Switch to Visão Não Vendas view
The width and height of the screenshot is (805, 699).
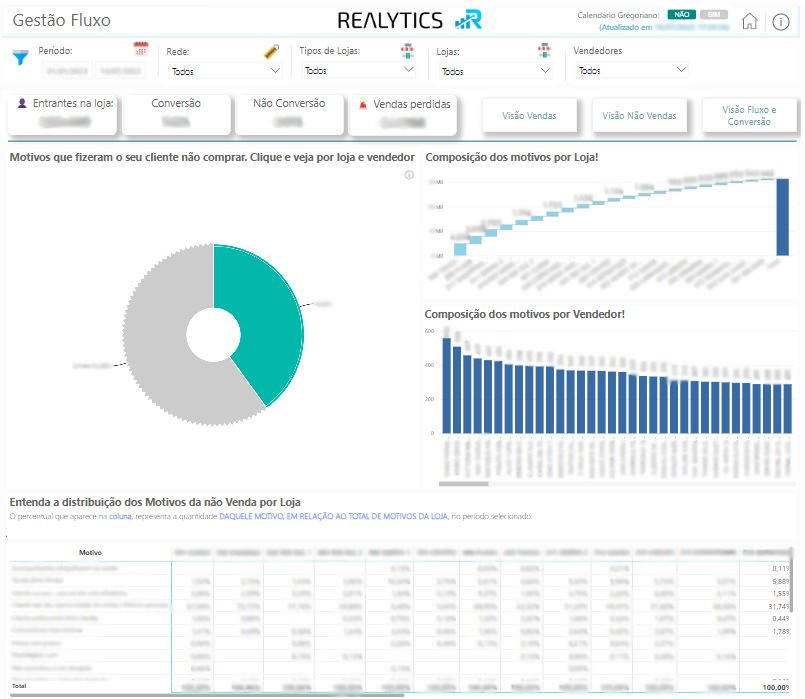pos(639,116)
